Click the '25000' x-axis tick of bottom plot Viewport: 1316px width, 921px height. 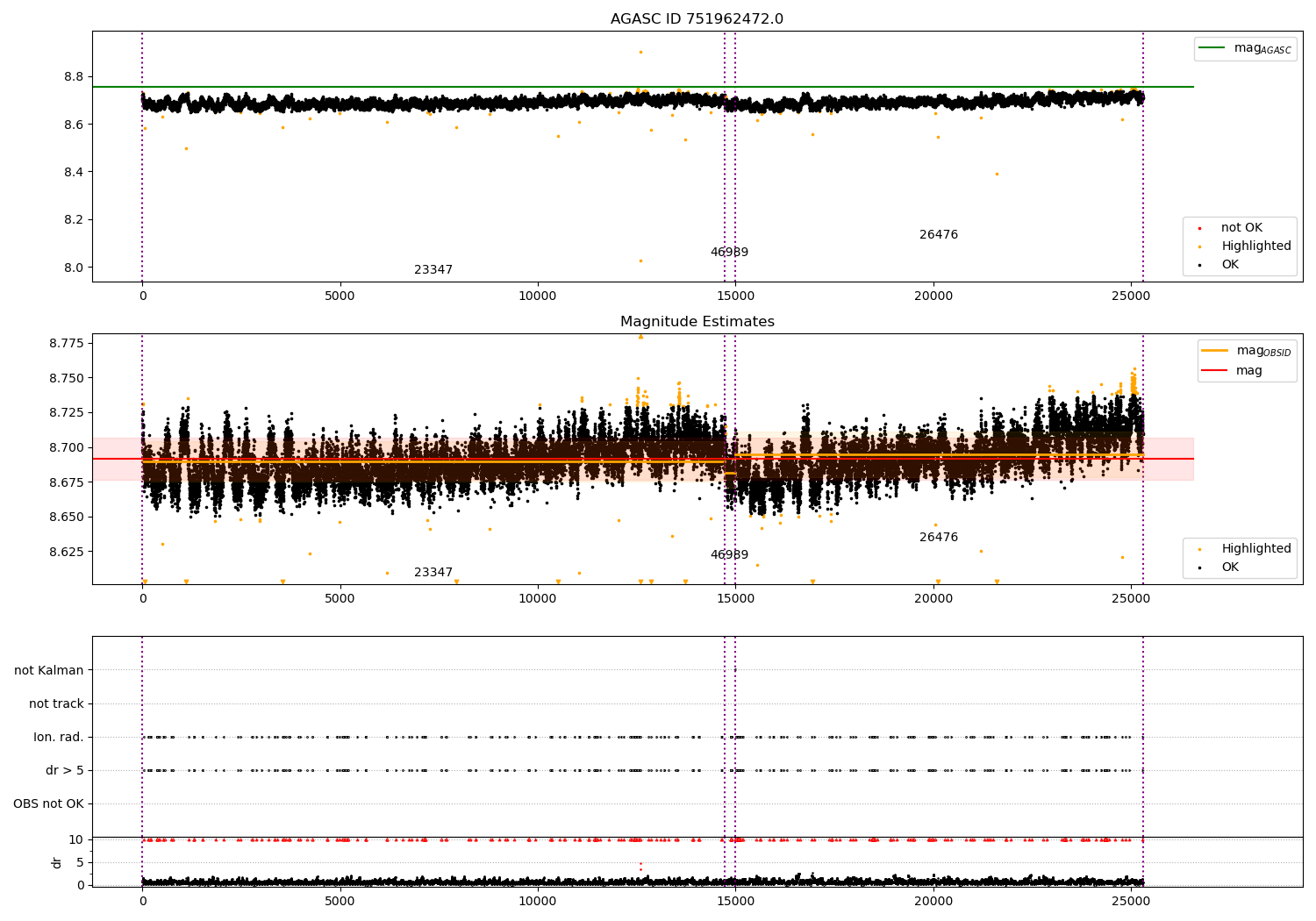[x=1131, y=901]
